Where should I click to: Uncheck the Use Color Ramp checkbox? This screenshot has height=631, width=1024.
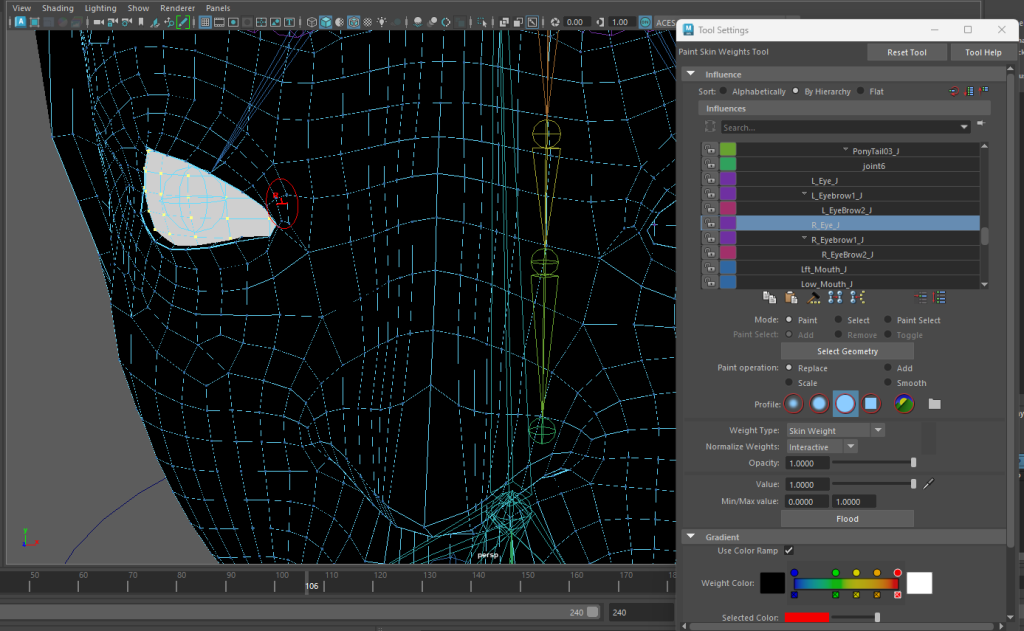point(789,551)
